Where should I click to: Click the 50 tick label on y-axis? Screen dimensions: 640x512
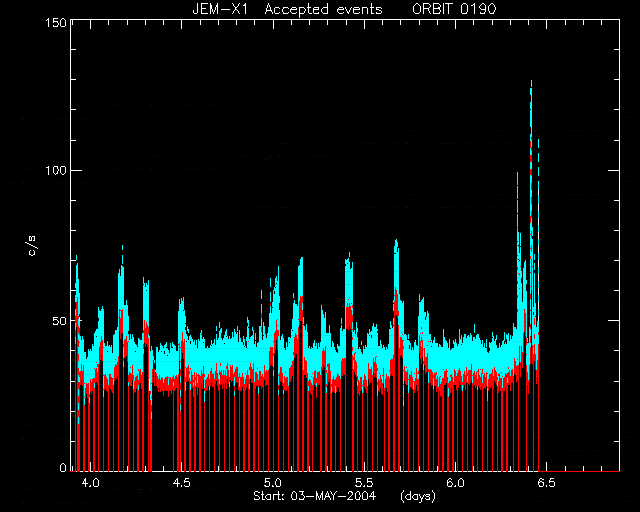coord(60,321)
